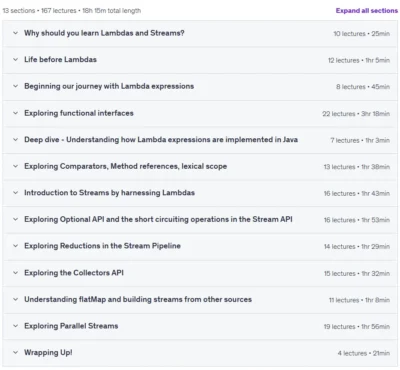
Task: Click the 15 lectures • 1hr 32min label
Action: (357, 273)
